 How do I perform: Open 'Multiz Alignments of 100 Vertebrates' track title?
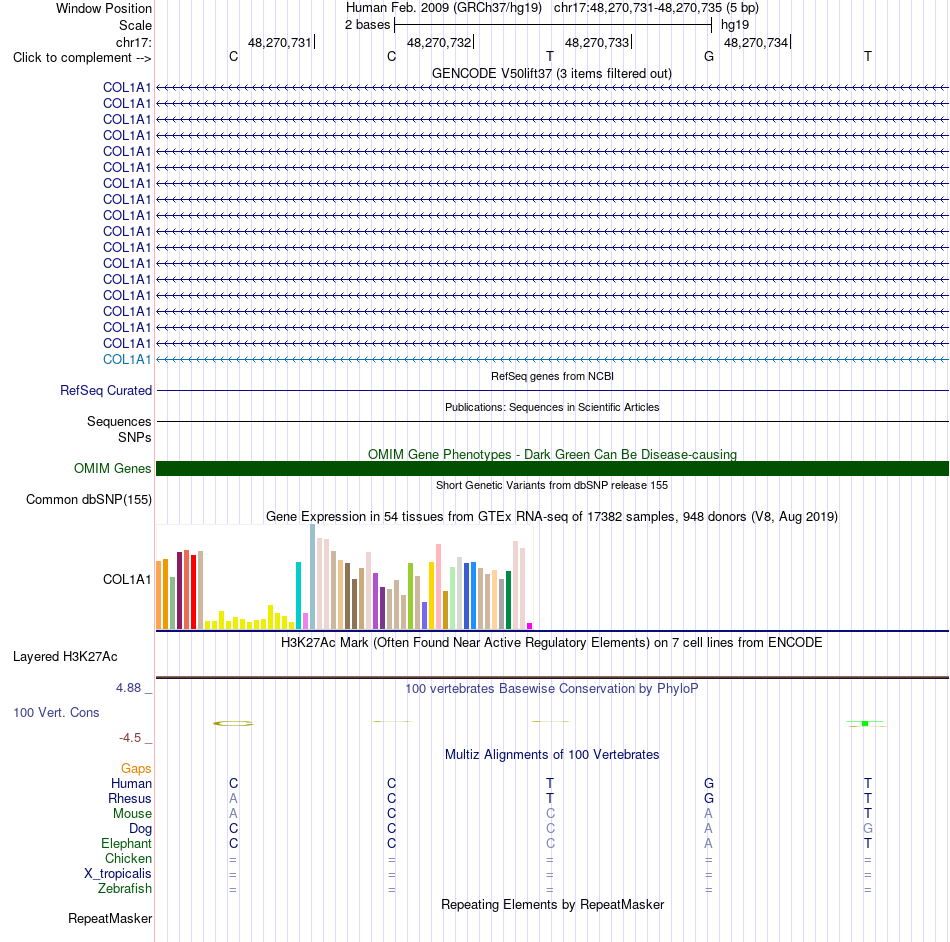552,755
